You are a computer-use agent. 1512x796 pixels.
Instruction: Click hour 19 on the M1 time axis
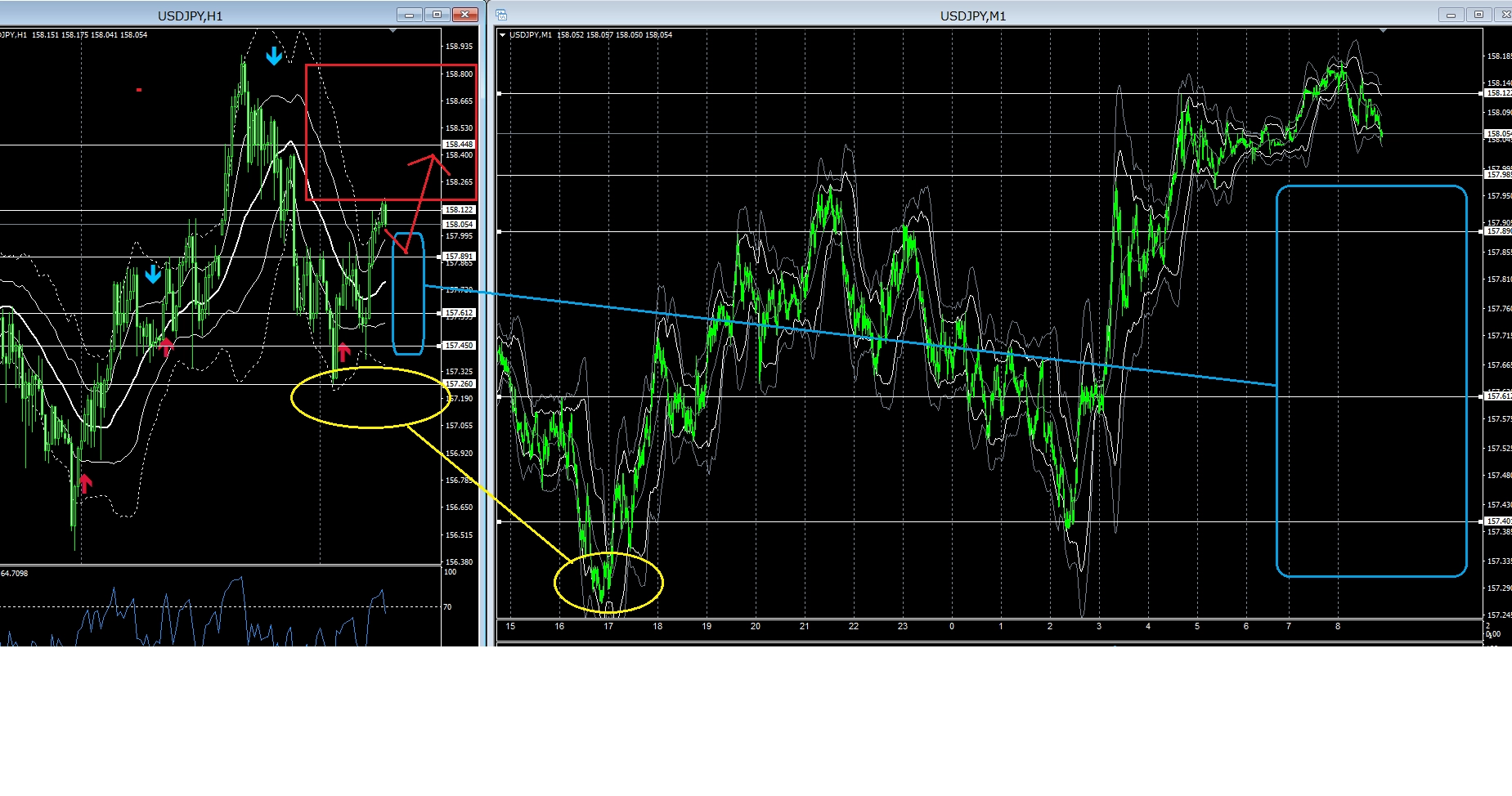pos(707,627)
